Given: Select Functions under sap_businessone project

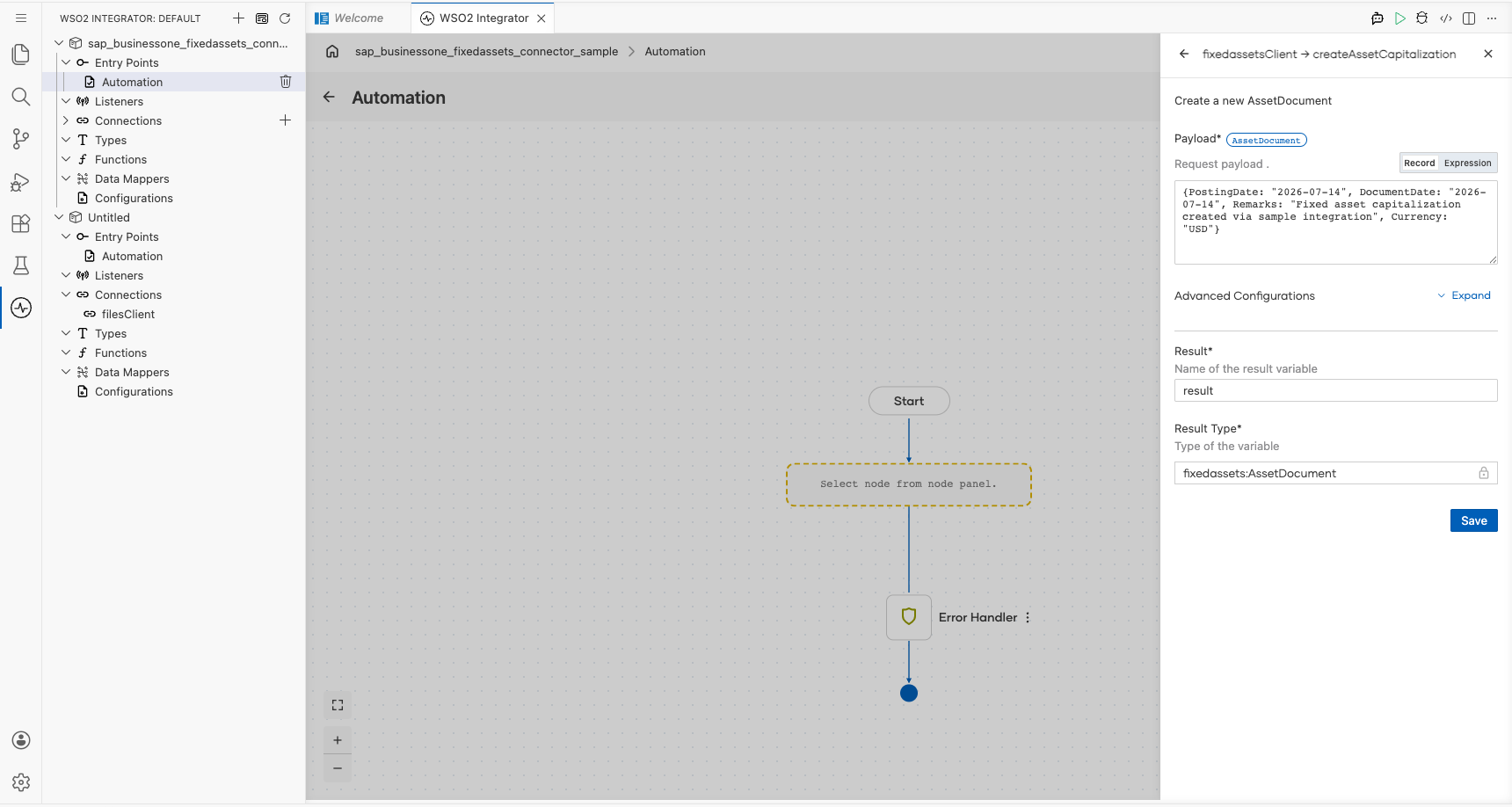Looking at the screenshot, I should coord(120,159).
